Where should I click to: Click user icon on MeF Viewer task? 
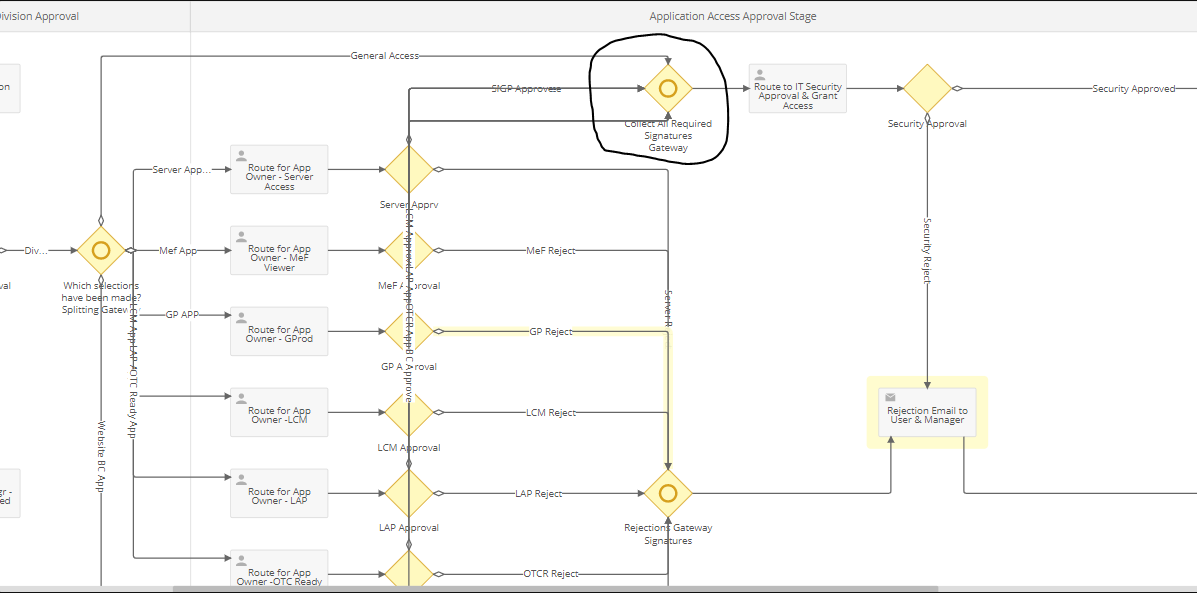[241, 237]
